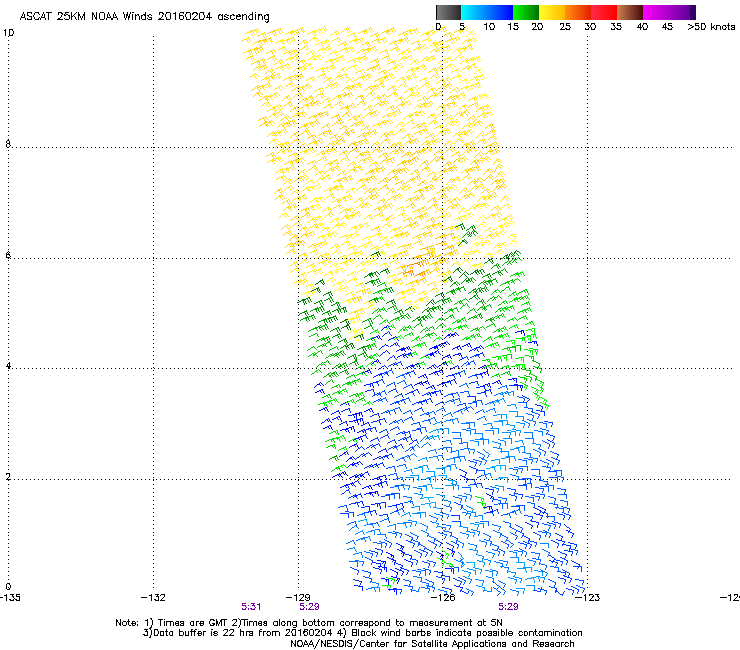Image resolution: width=740 pixels, height=650 pixels.
Task: Click the longitude label '-135'
Action: pos(10,598)
